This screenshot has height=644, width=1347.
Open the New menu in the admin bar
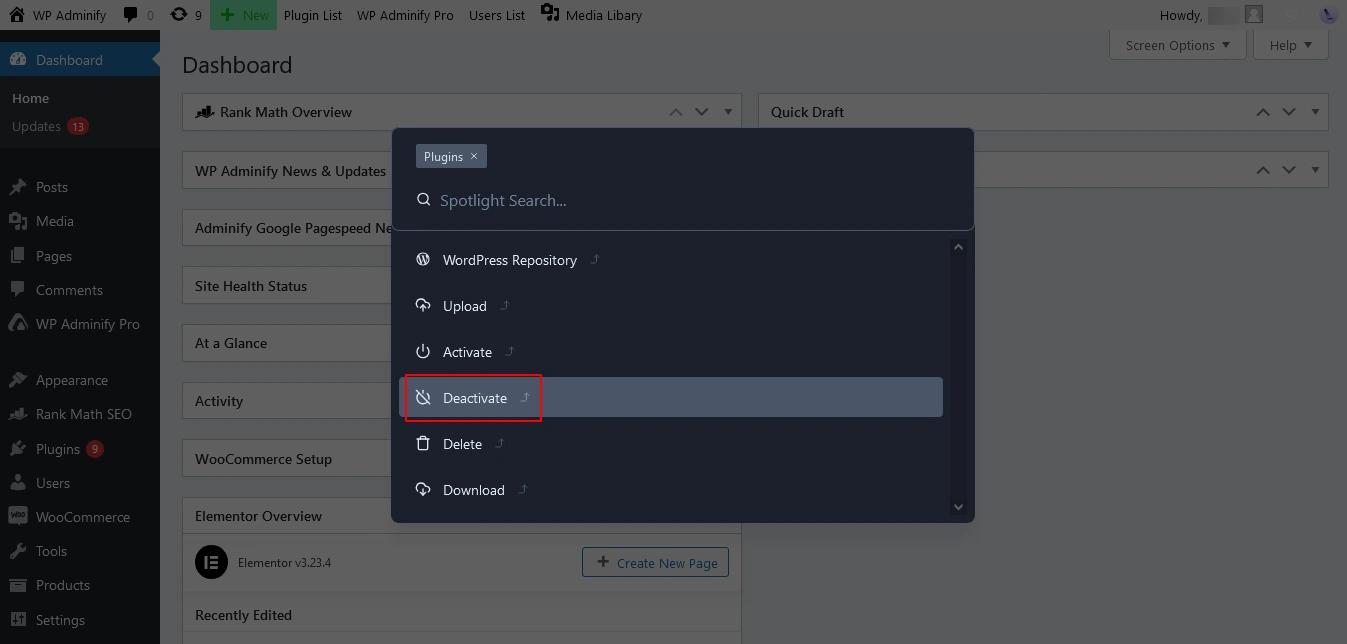click(243, 14)
